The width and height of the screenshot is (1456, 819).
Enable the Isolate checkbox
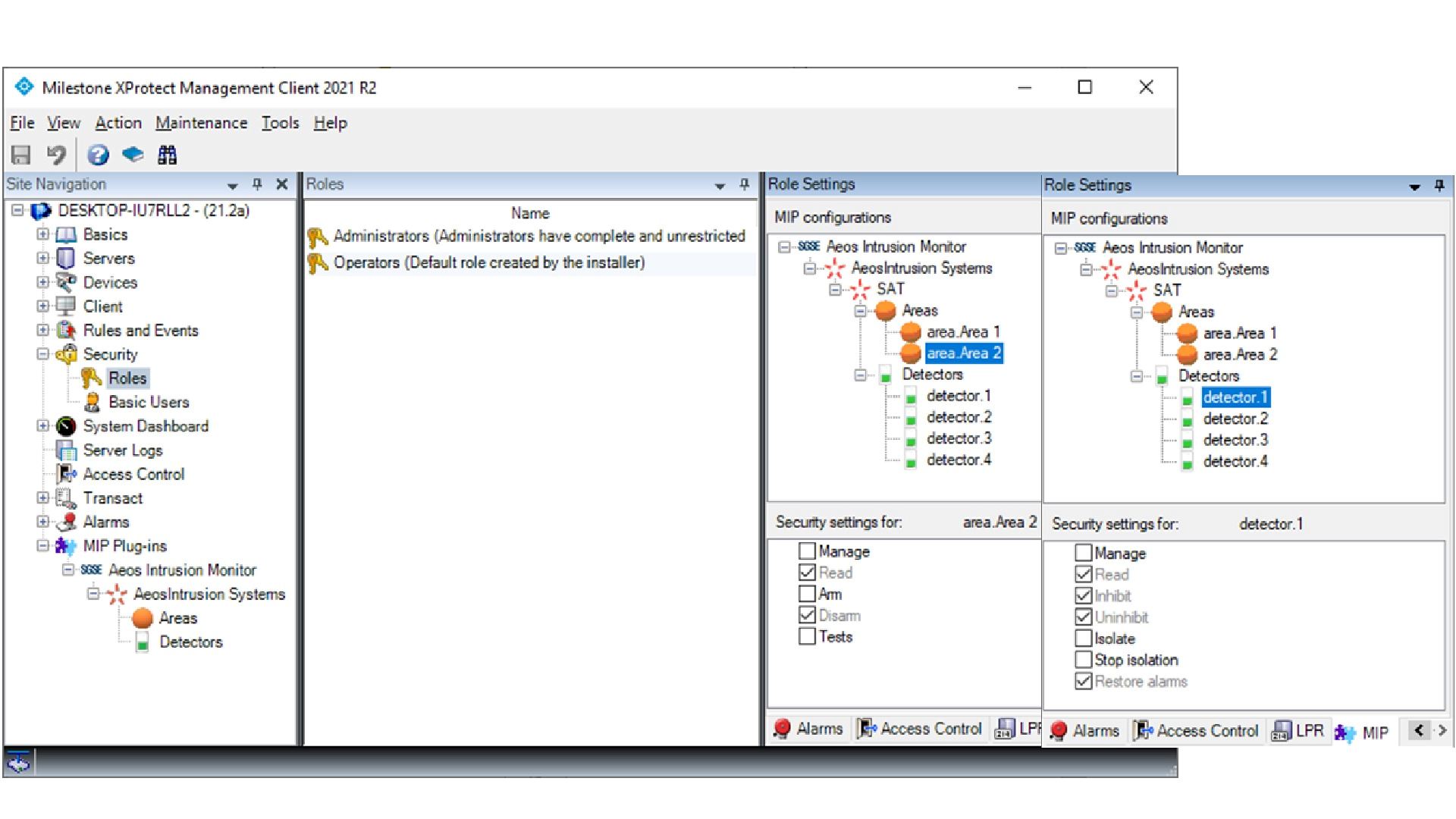click(1084, 639)
